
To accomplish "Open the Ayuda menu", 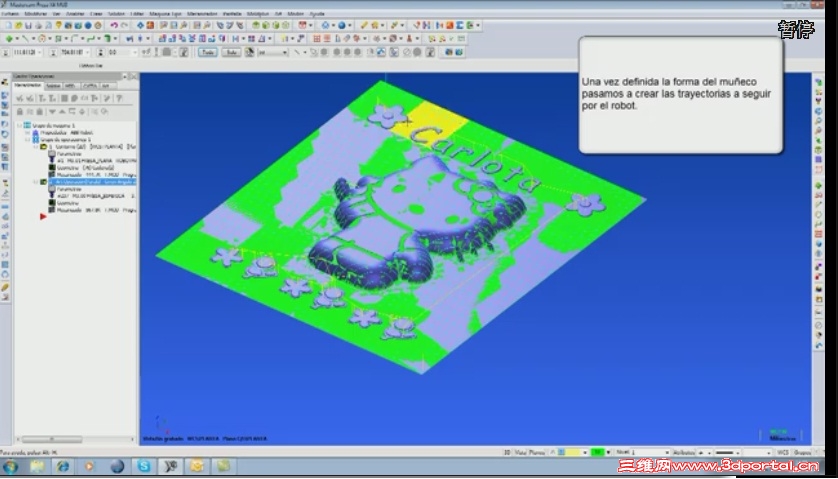I will click(x=317, y=13).
